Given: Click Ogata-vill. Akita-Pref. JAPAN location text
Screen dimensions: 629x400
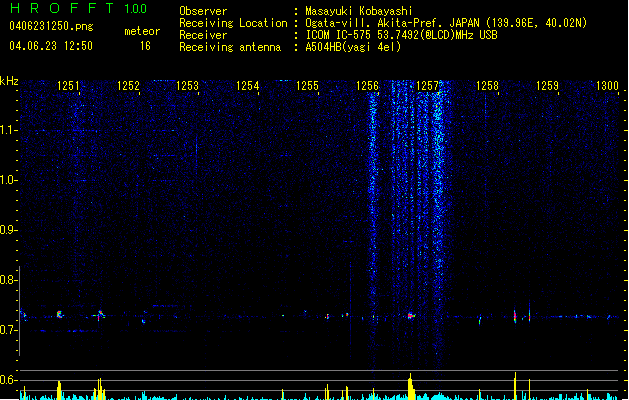Looking at the screenshot, I should click(x=446, y=23).
